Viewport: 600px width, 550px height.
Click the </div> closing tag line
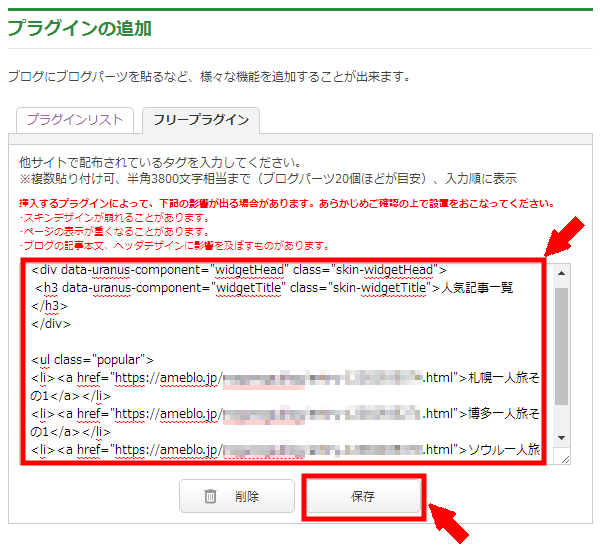pyautogui.click(x=51, y=324)
